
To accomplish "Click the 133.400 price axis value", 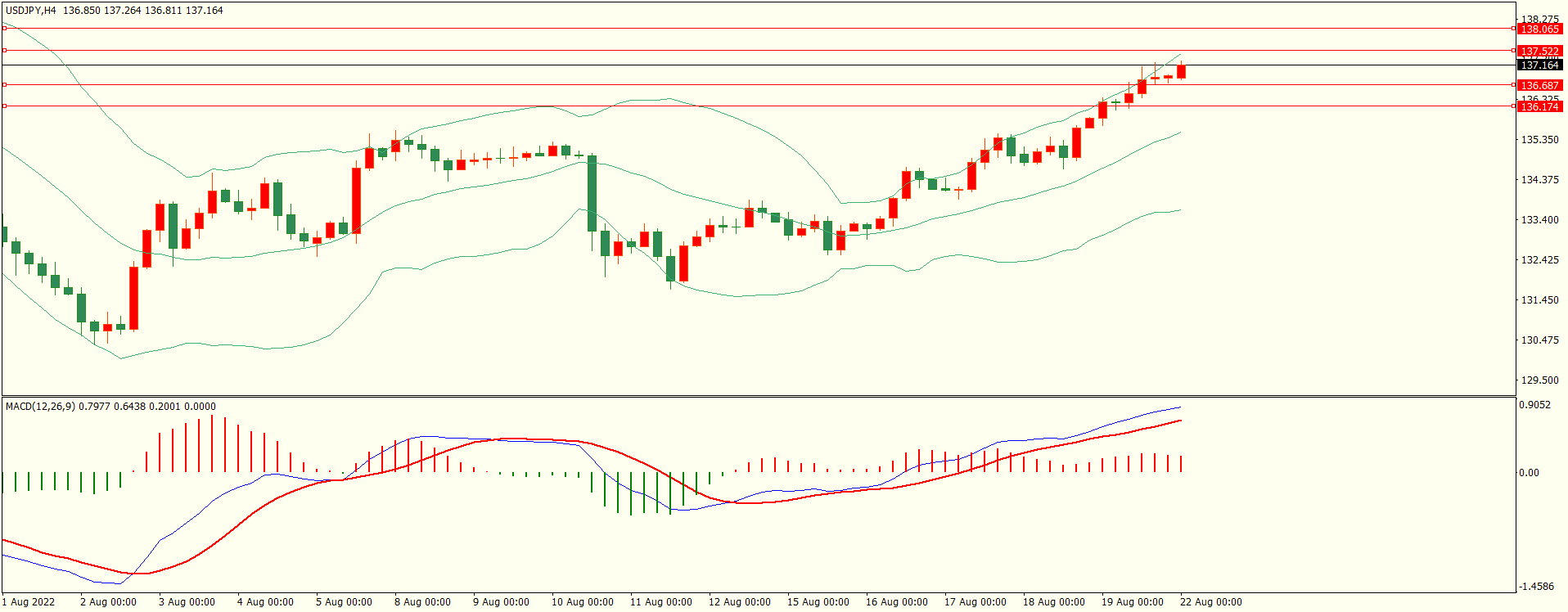I will click(x=1539, y=220).
